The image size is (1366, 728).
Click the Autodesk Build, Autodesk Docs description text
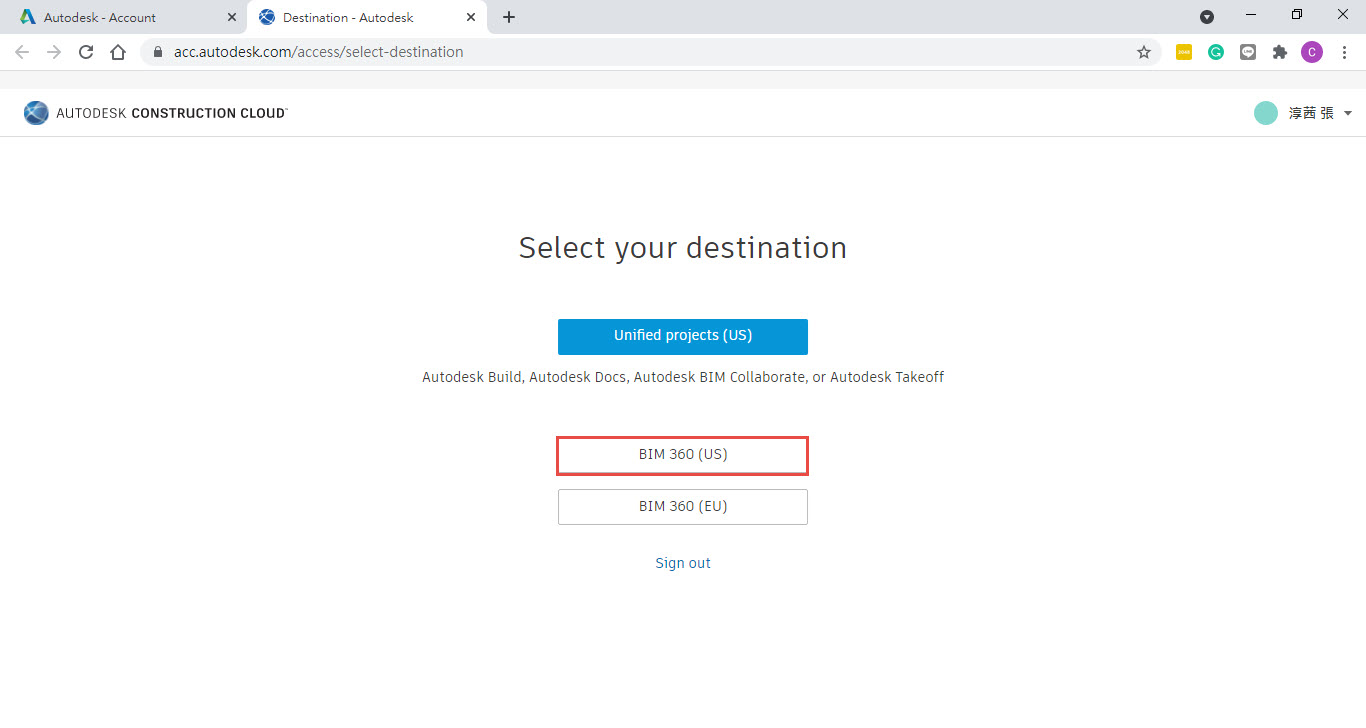point(683,377)
